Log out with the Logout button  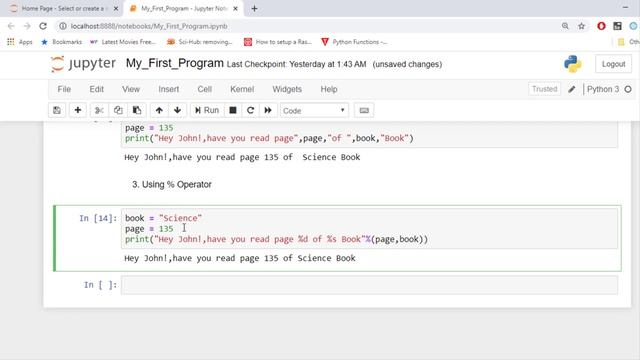(613, 64)
